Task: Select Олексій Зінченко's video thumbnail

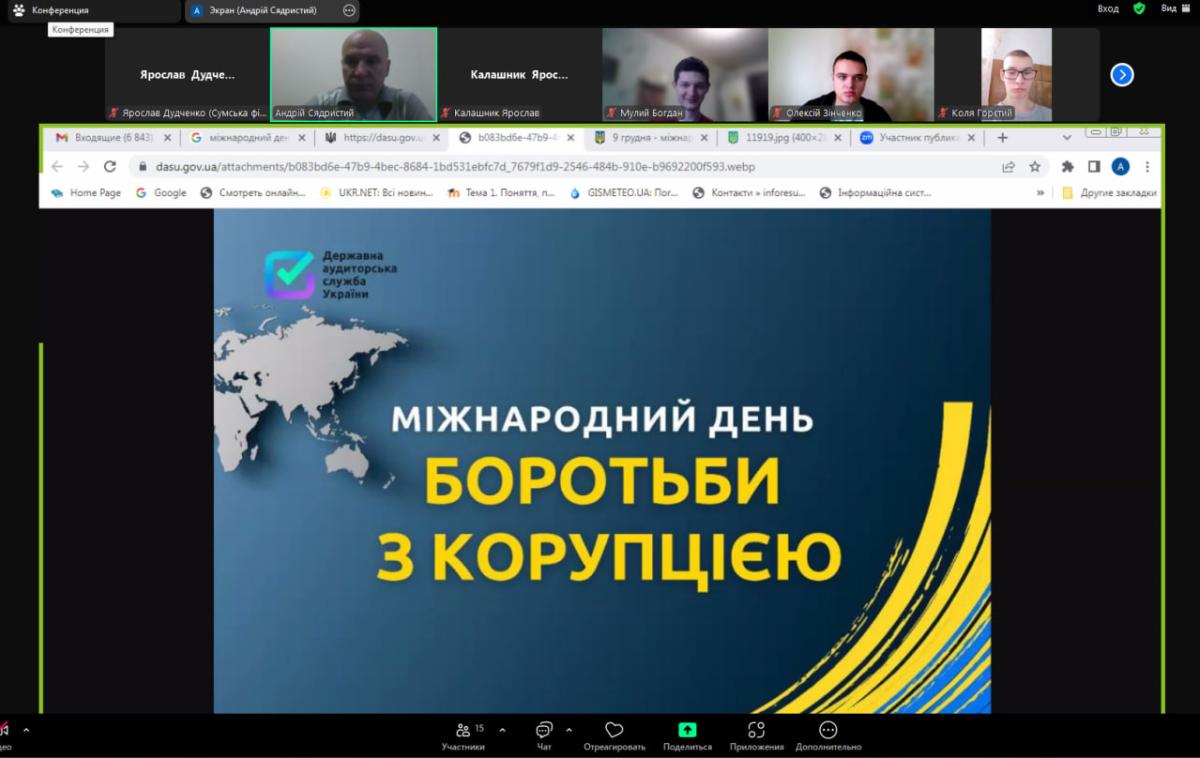Action: click(850, 75)
